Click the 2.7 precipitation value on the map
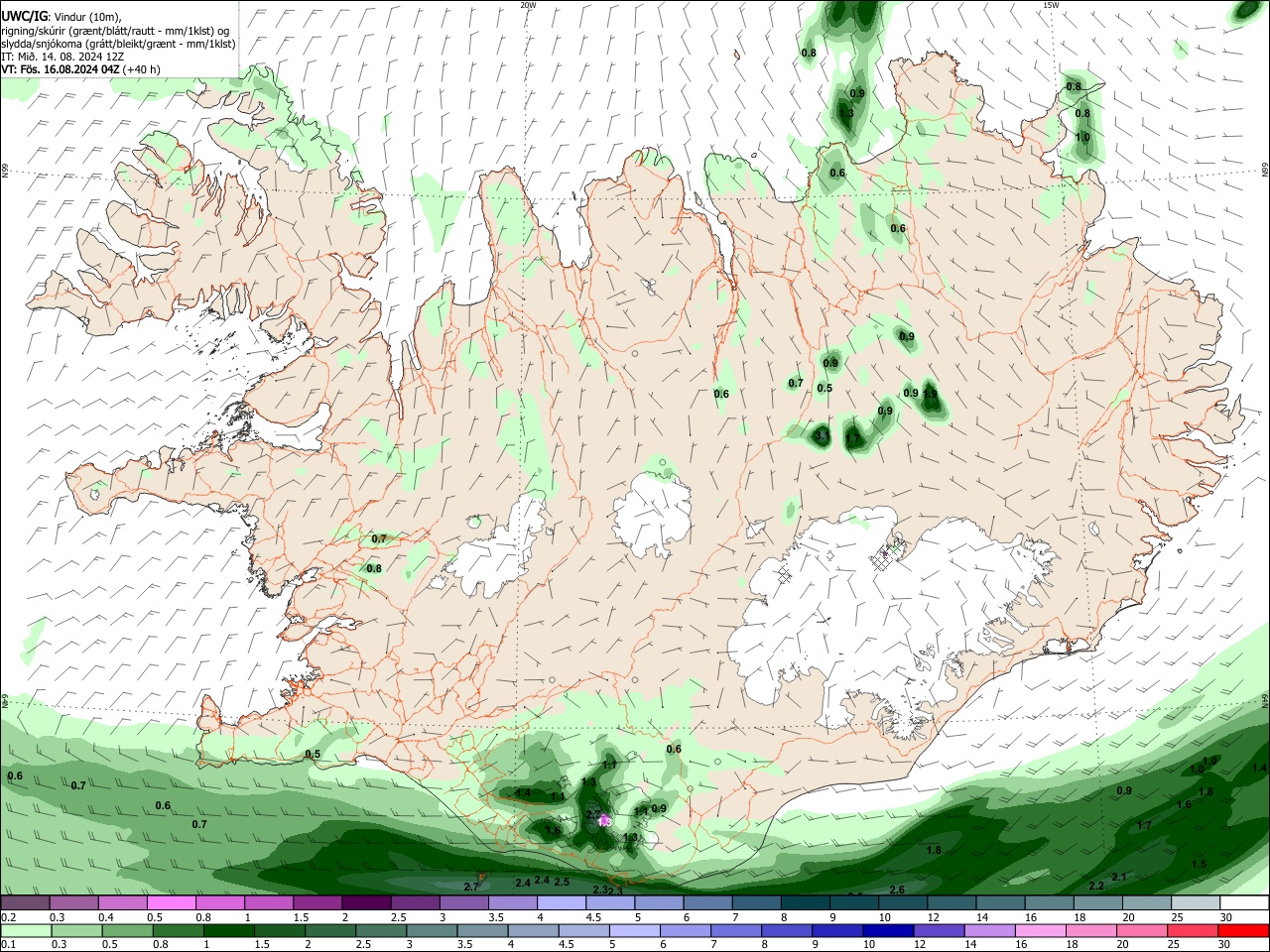This screenshot has height=952, width=1270. [471, 887]
